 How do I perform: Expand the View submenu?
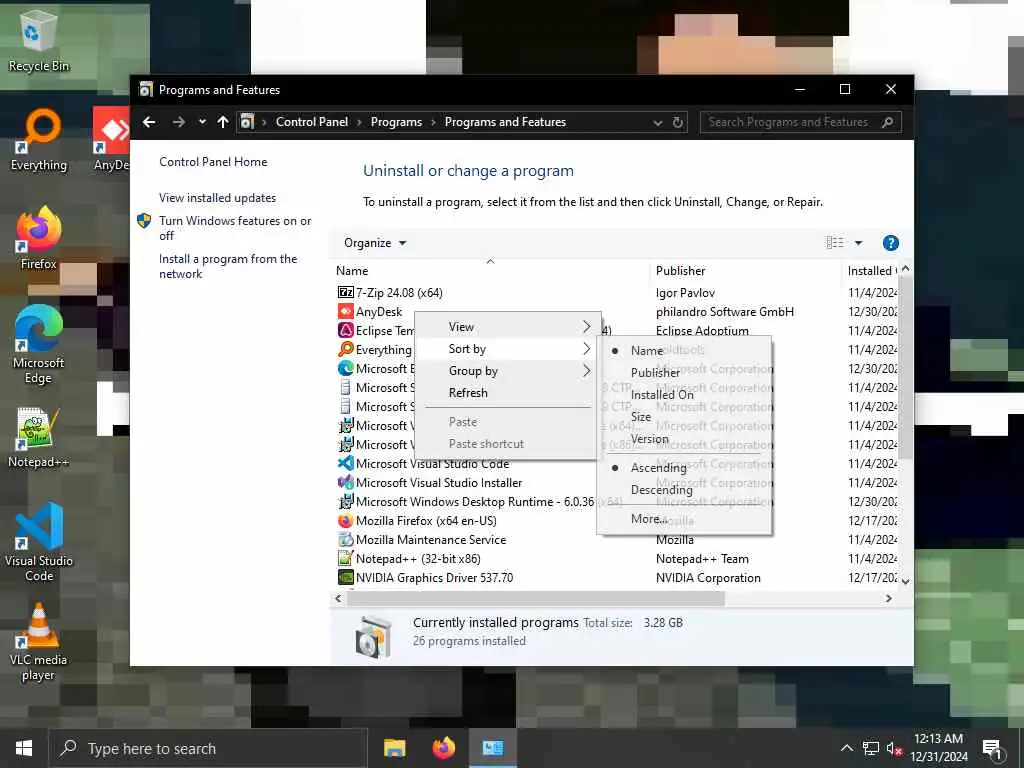click(x=506, y=327)
